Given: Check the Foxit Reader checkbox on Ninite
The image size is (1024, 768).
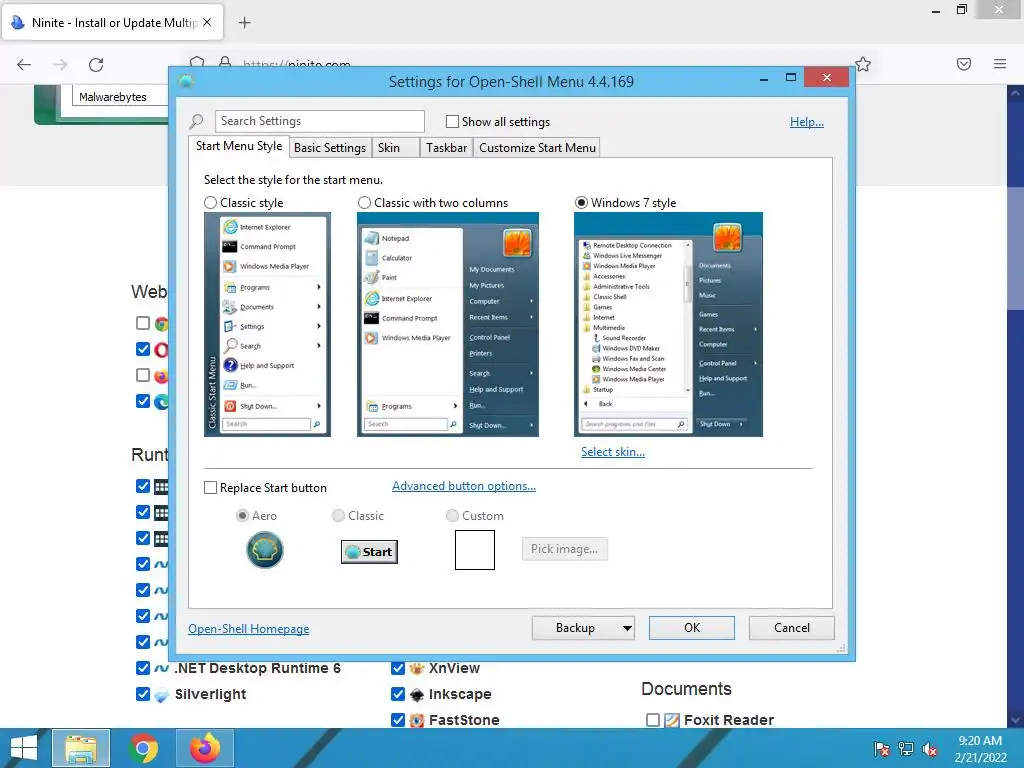Looking at the screenshot, I should (652, 720).
